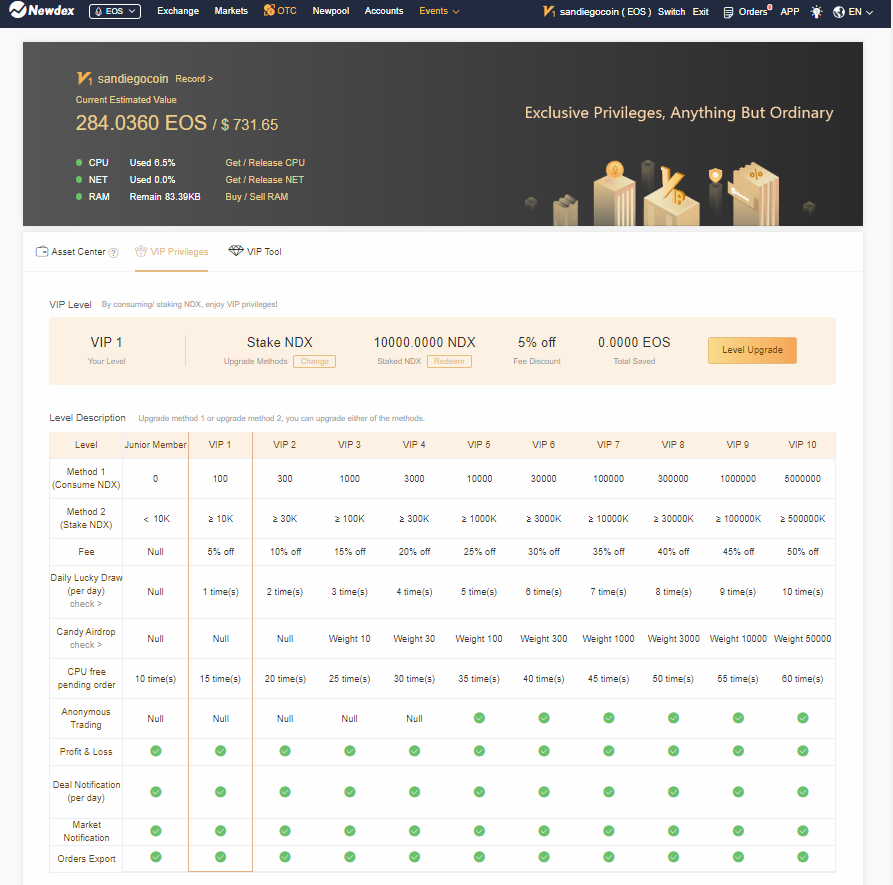
Task: Click the OTC icon in navigation
Action: pyautogui.click(x=270, y=11)
